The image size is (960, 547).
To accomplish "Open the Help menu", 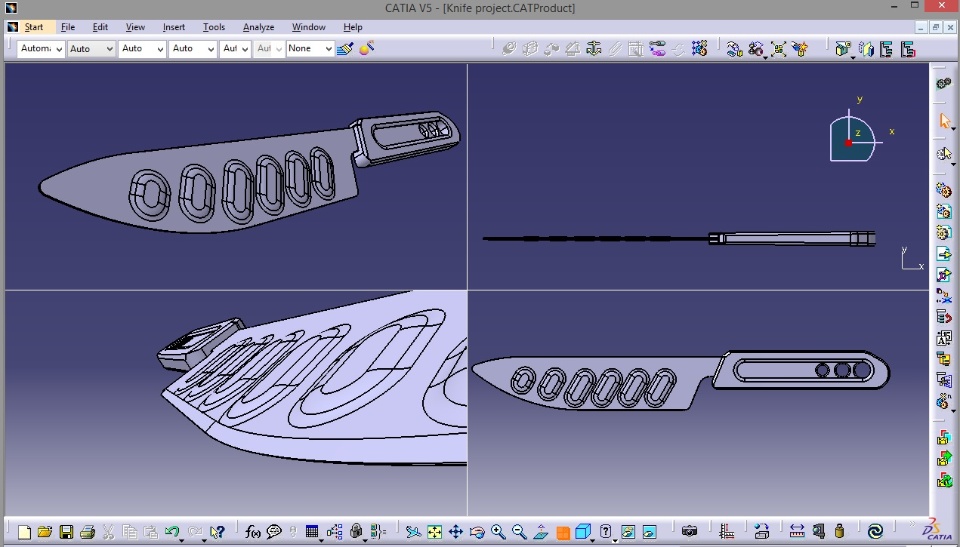I will [x=353, y=27].
